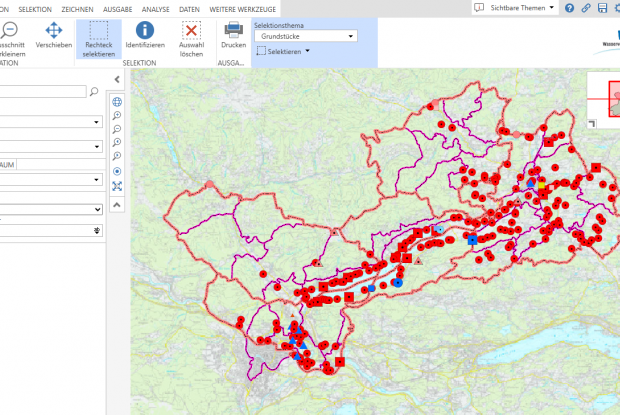Image resolution: width=620 pixels, height=415 pixels.
Task: Switch to the WEITERE WERKZEUGE tab
Action: (243, 9)
